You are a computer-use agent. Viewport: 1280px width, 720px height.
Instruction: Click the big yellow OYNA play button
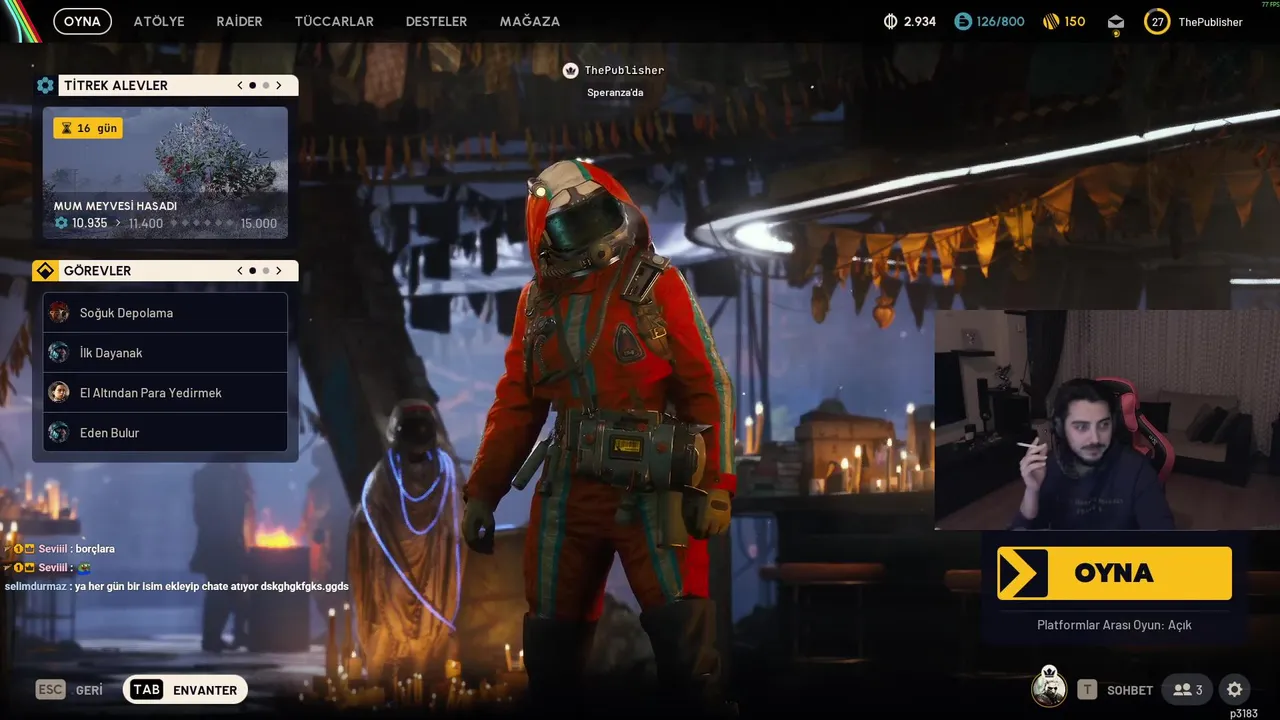click(1114, 573)
